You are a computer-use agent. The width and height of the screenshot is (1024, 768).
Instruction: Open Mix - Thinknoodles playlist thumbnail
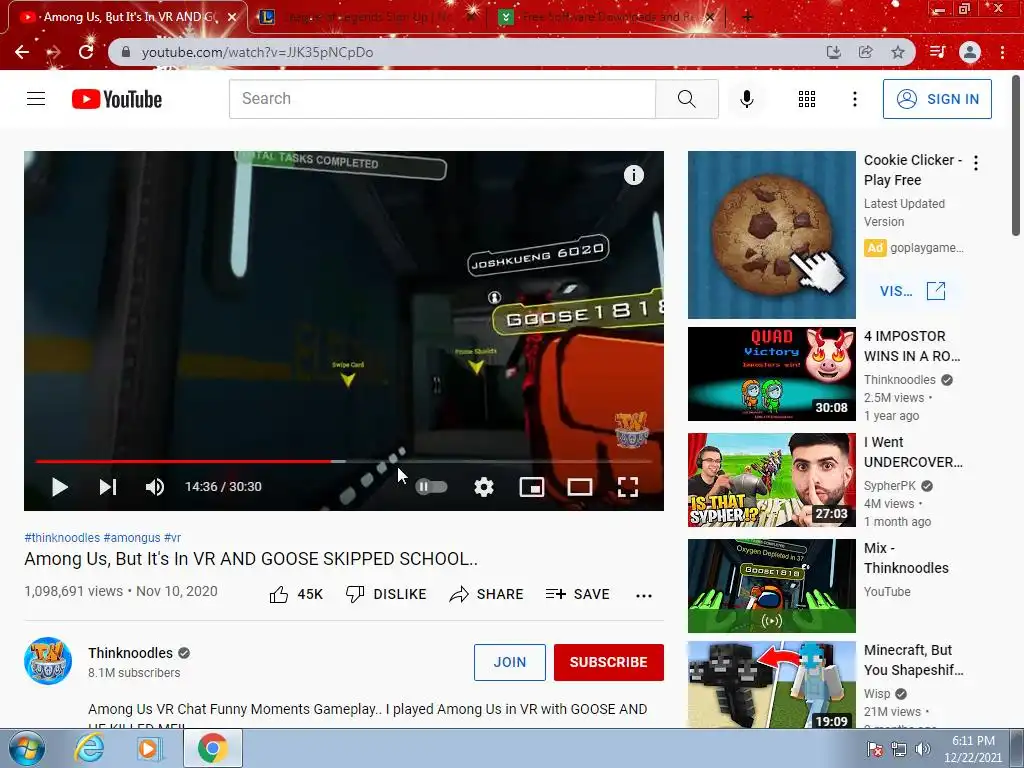tap(771, 586)
